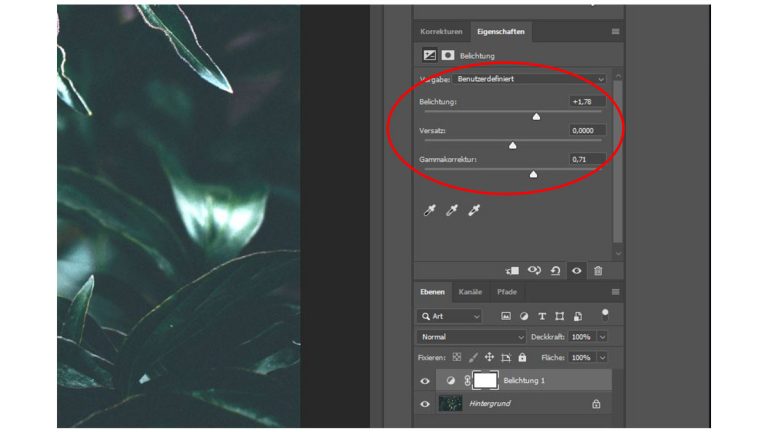Open the Normal blend mode dropdown

472,337
